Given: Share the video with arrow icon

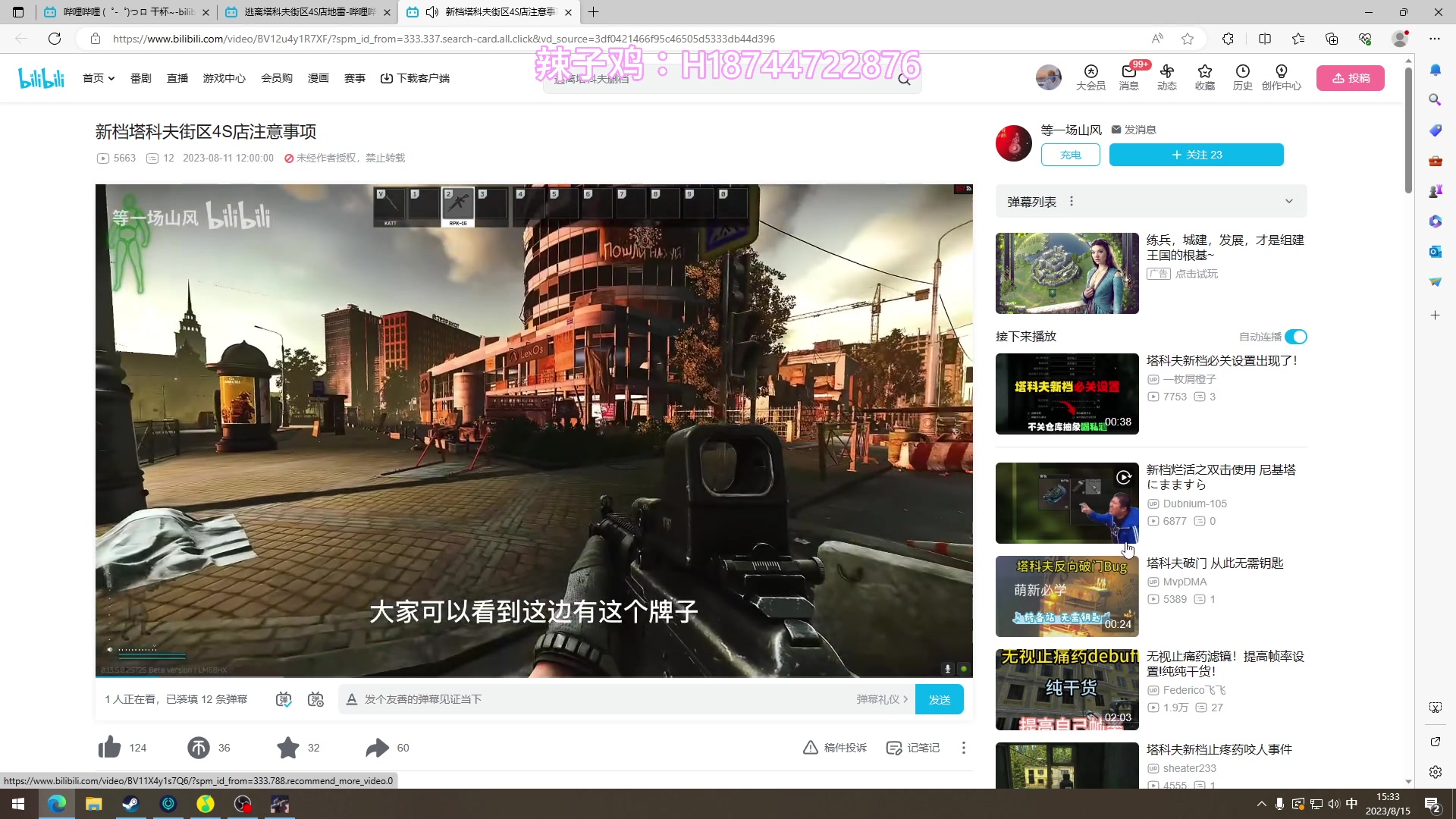Looking at the screenshot, I should (377, 748).
